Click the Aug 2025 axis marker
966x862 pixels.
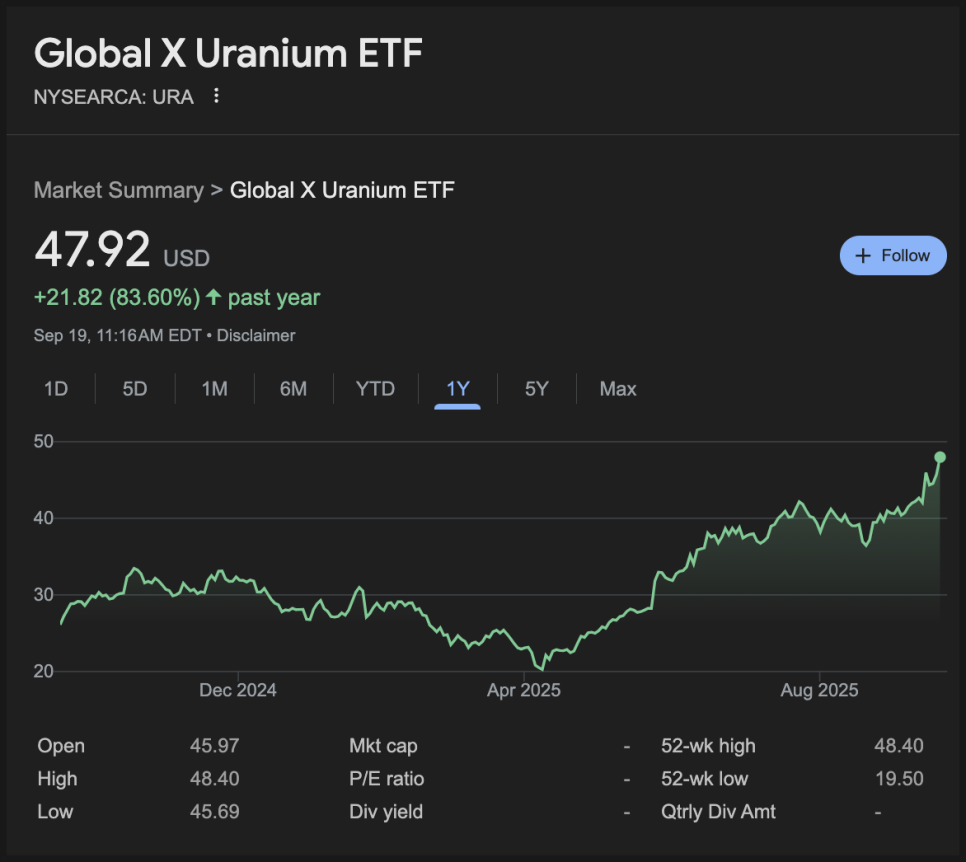[819, 690]
